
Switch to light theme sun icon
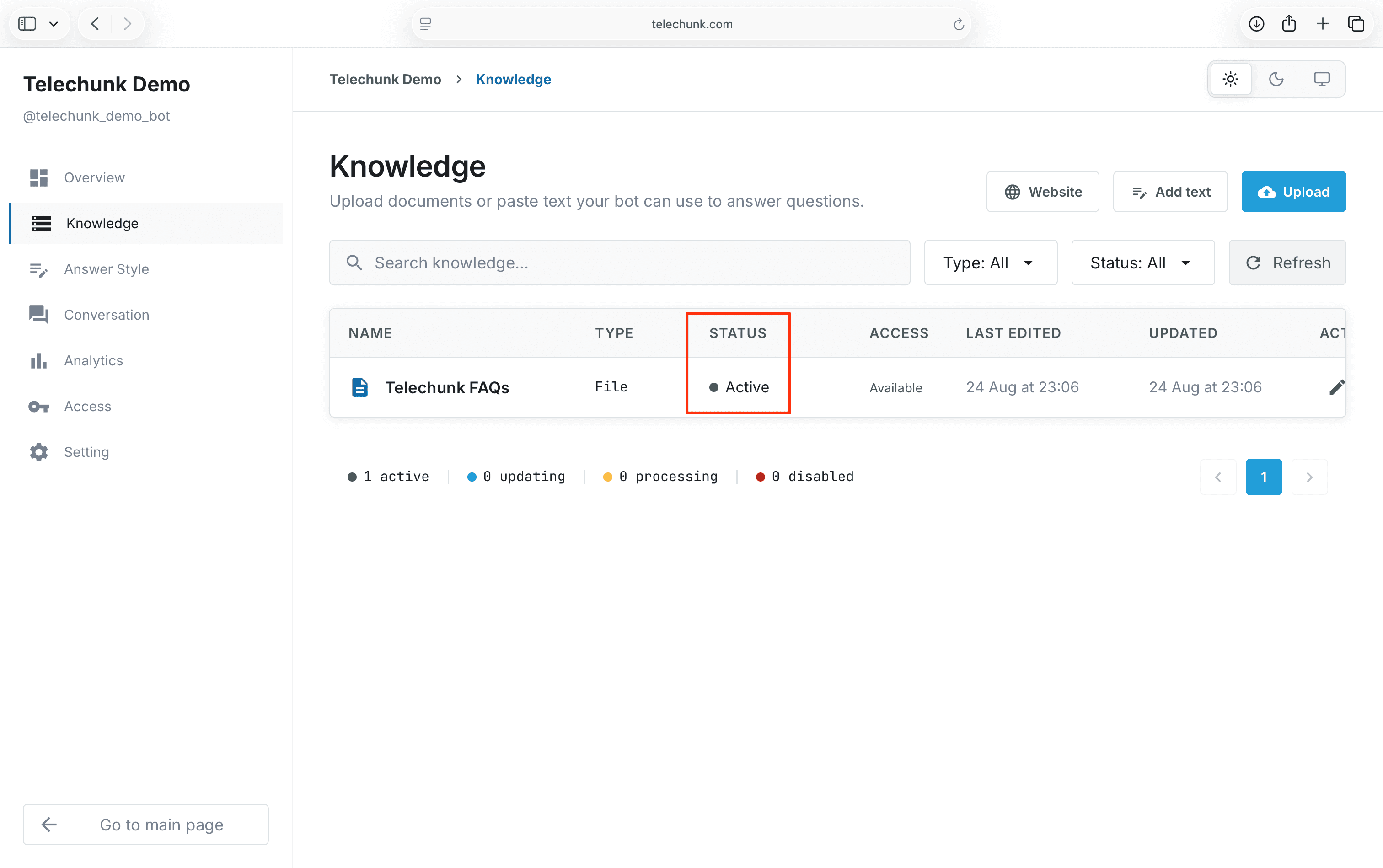1230,79
